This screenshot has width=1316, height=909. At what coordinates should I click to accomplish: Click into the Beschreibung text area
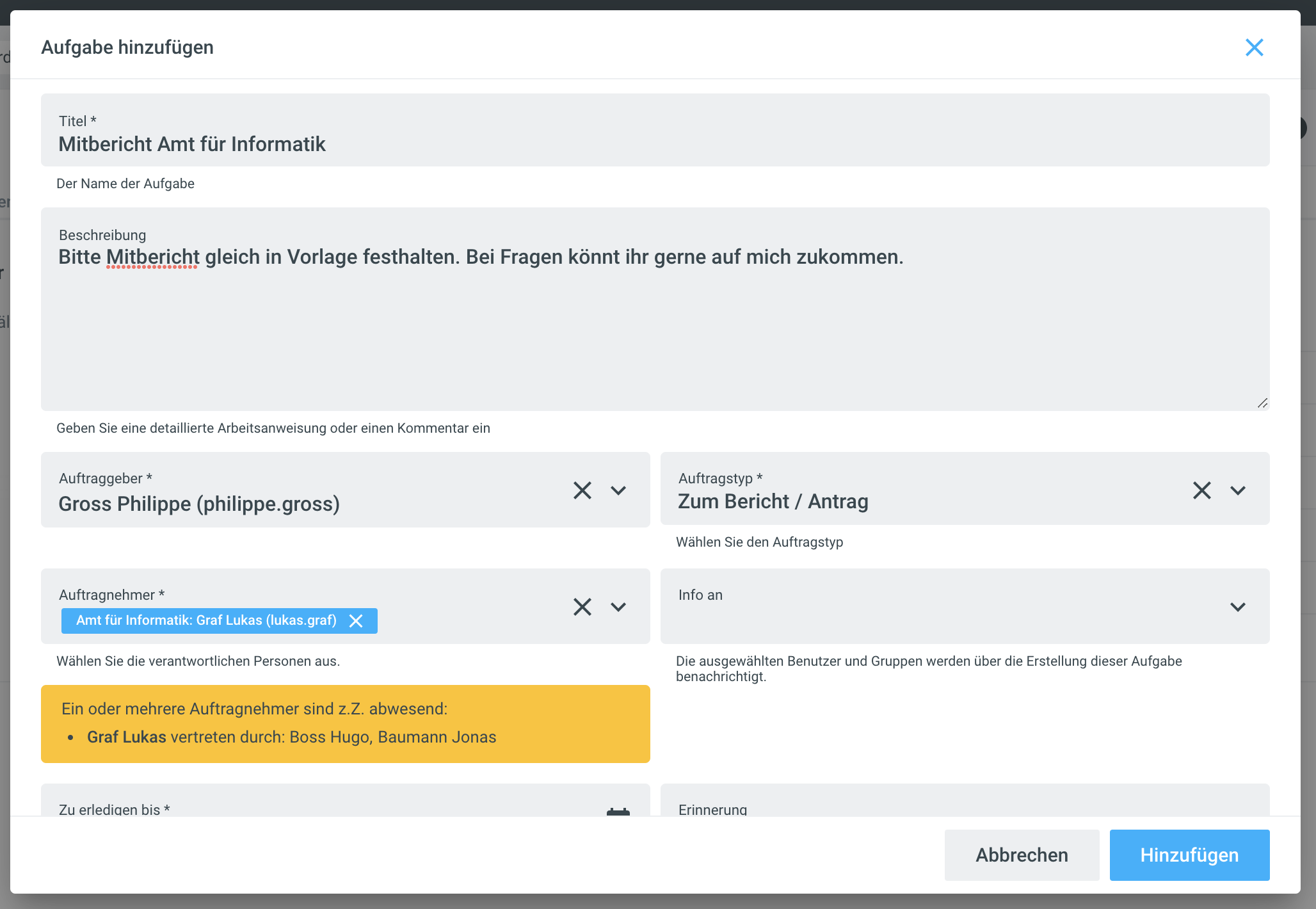pos(640,326)
